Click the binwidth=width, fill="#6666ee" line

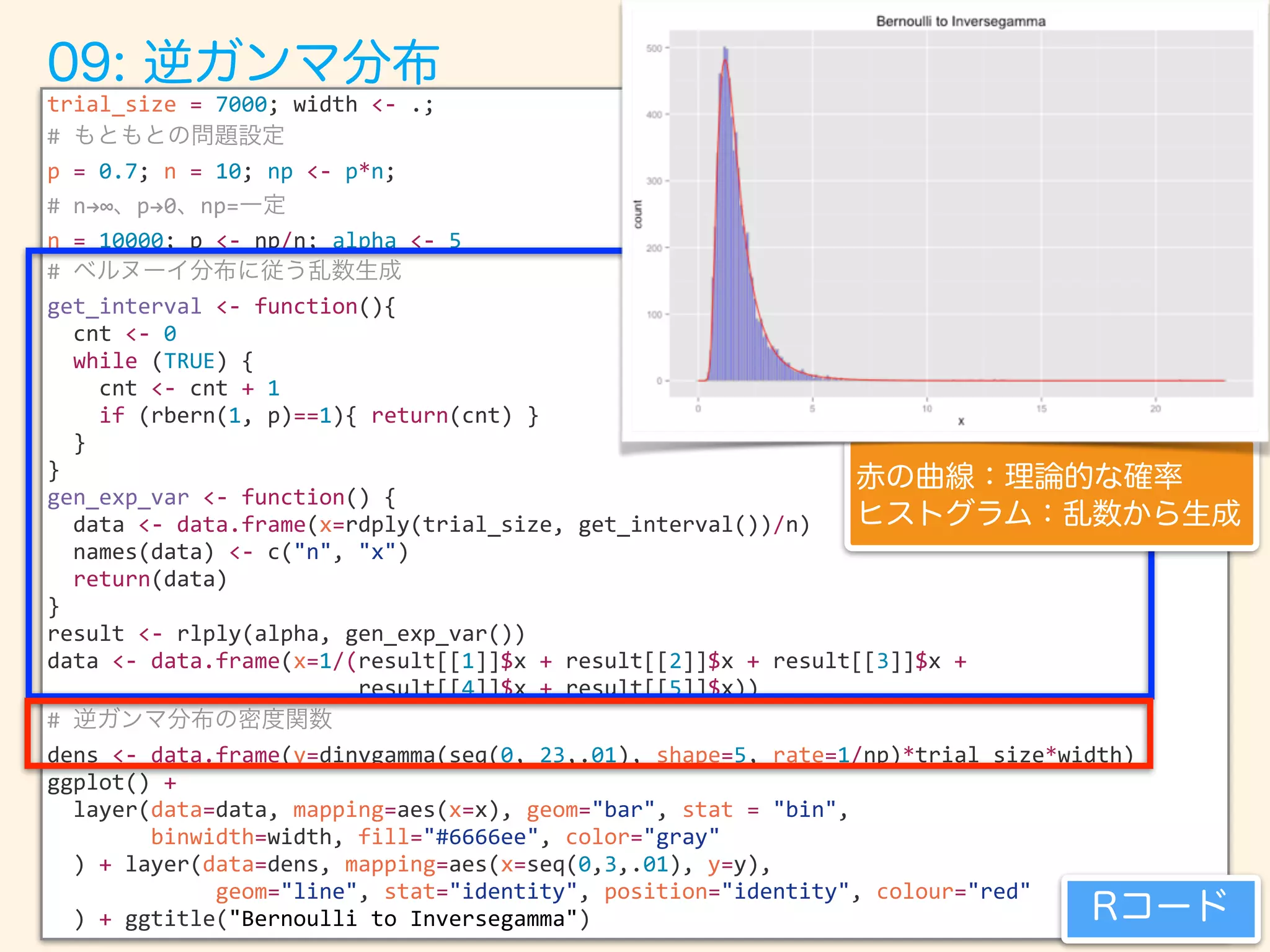[x=435, y=837]
